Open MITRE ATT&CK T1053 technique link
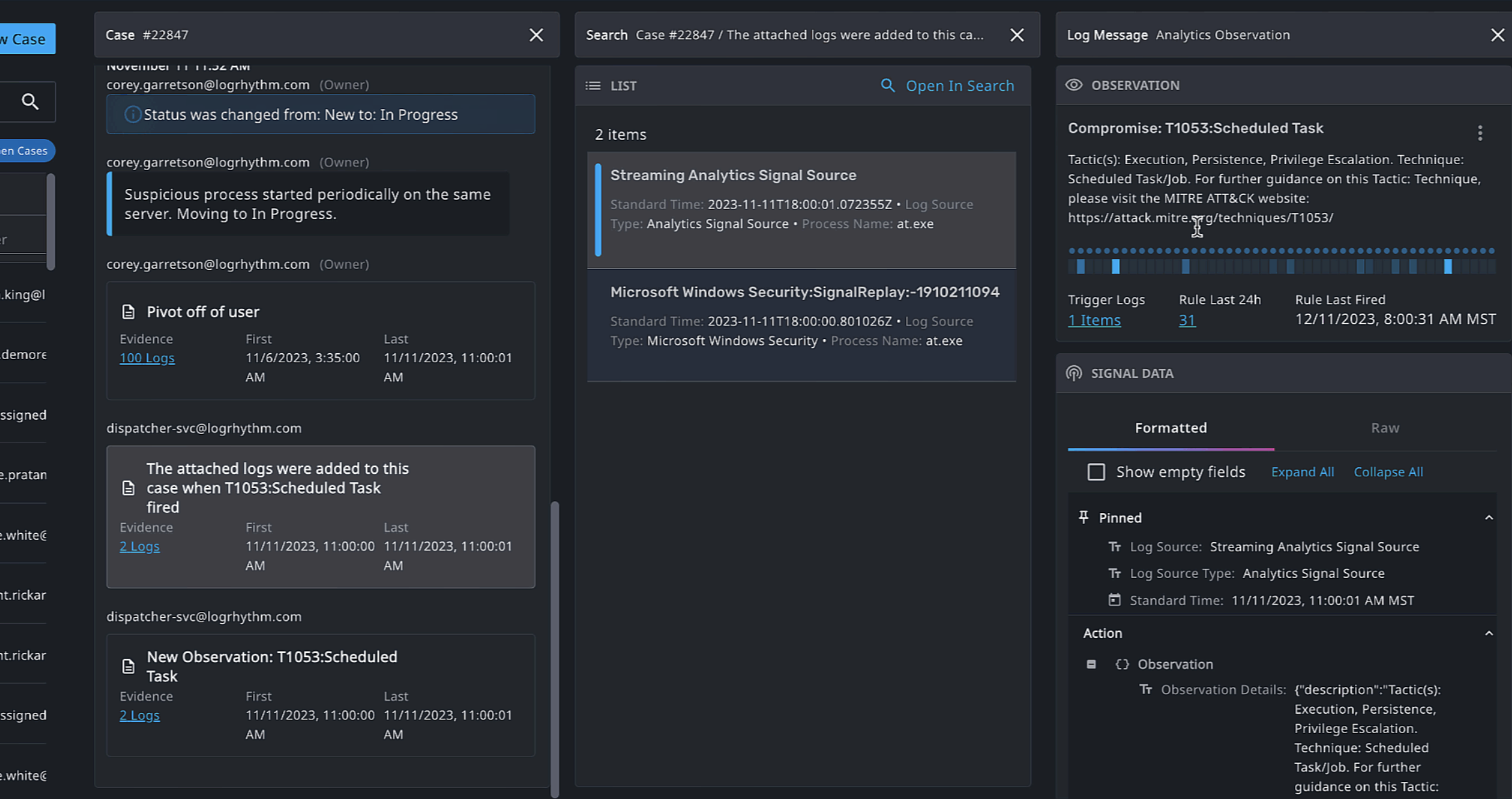Screen dimensions: 1512x799 pos(1200,218)
